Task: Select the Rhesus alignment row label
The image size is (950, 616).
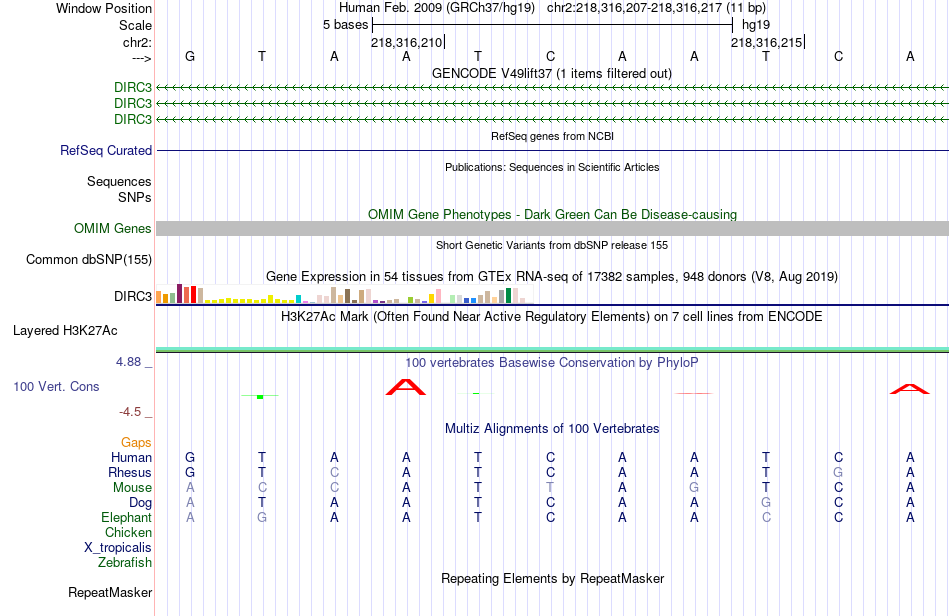Action: [130, 472]
